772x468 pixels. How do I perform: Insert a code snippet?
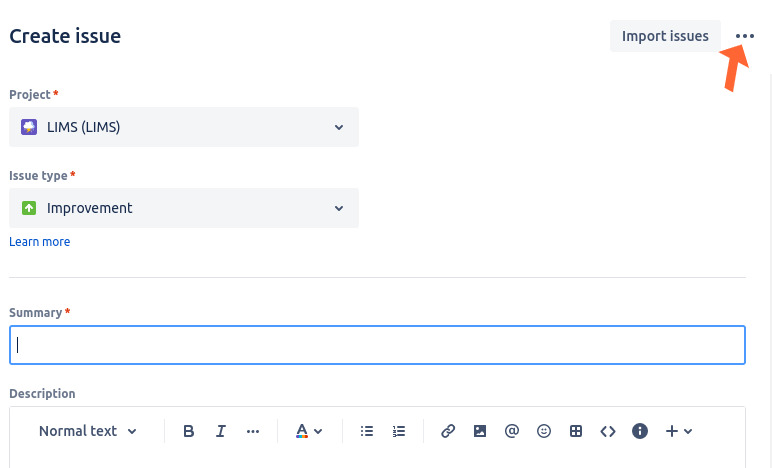tap(608, 431)
